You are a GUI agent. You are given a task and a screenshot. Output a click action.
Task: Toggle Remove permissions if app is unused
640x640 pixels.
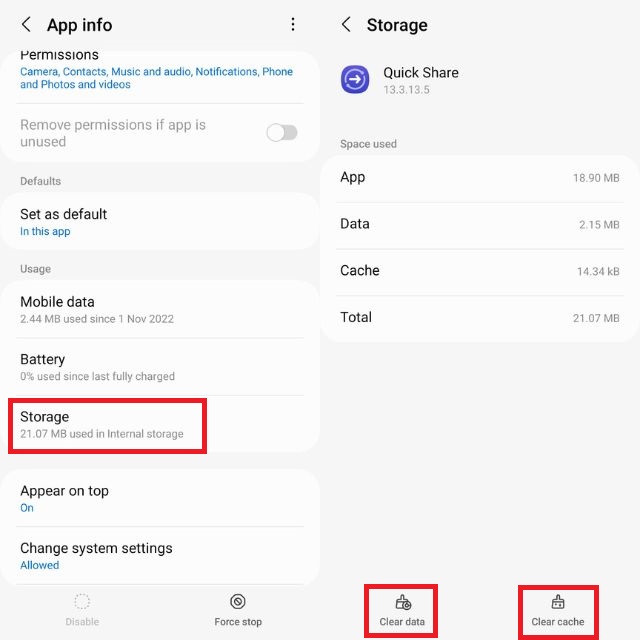pyautogui.click(x=281, y=133)
